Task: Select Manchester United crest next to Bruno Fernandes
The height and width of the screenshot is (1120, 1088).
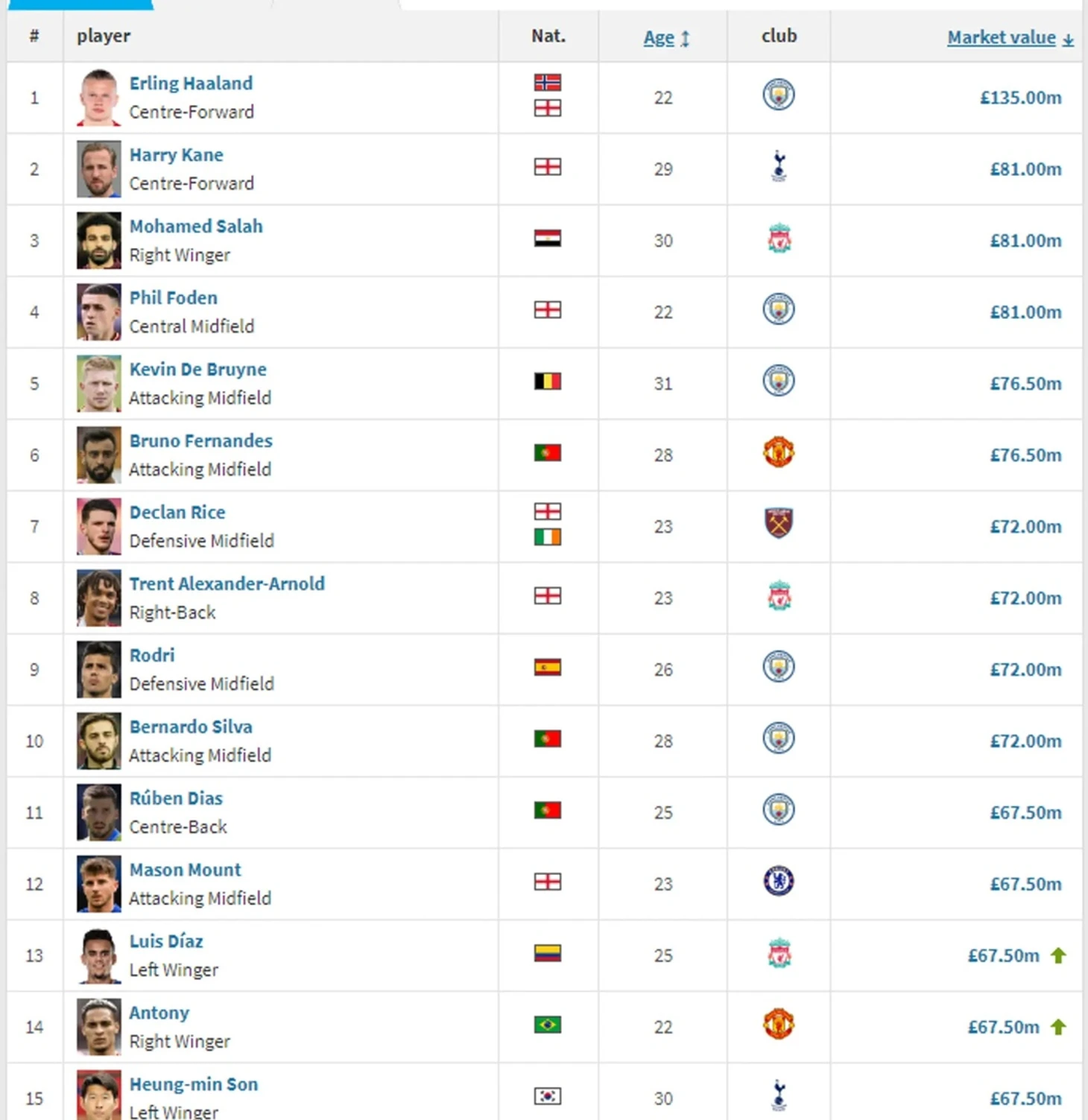Action: (779, 452)
